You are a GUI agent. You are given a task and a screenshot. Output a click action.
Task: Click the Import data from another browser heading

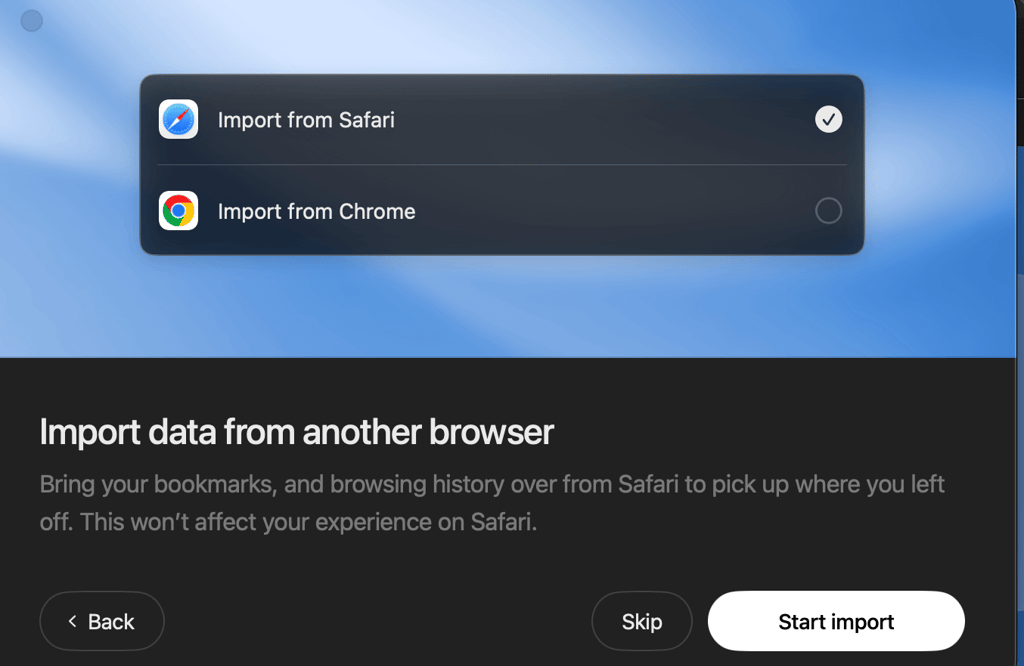(295, 432)
